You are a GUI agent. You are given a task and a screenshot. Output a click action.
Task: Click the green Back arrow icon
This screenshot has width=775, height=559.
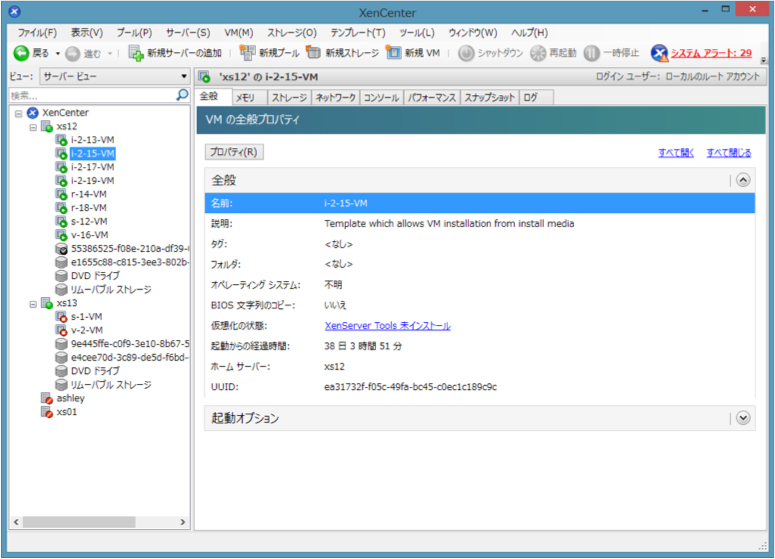pos(21,53)
